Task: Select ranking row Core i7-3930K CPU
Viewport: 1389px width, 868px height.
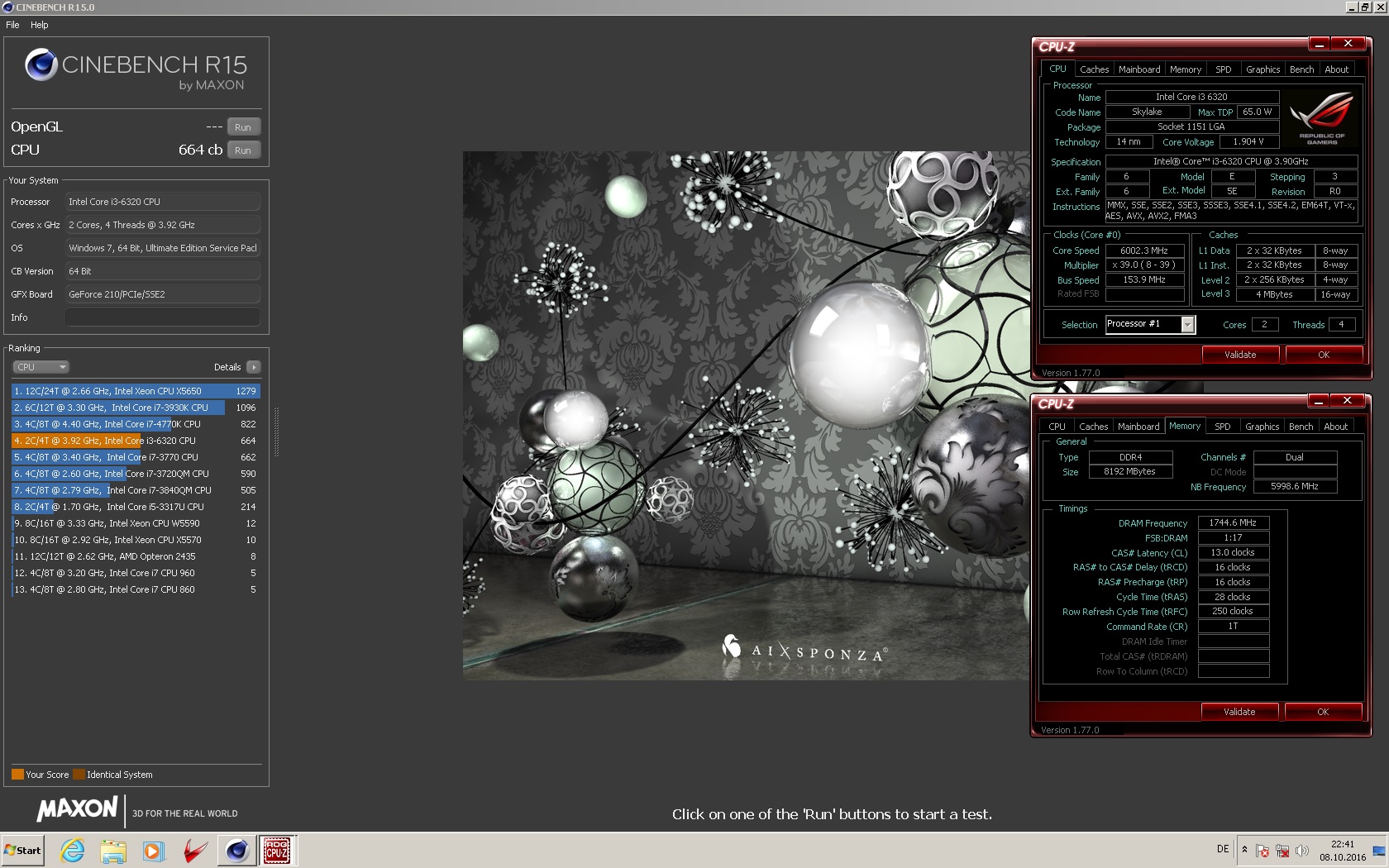Action: [136, 408]
